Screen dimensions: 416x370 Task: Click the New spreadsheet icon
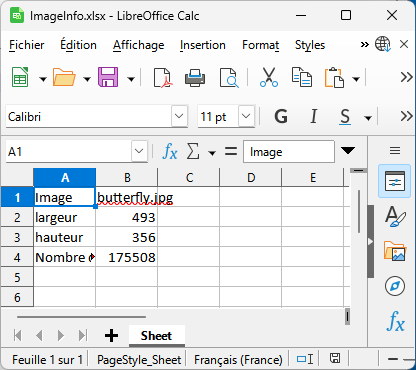pyautogui.click(x=20, y=77)
